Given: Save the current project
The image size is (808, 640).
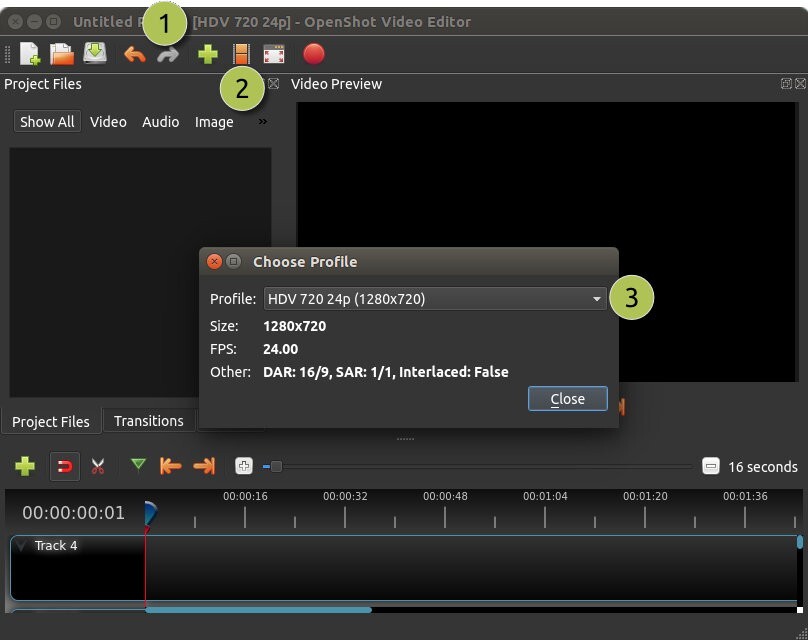Looking at the screenshot, I should click(x=94, y=54).
